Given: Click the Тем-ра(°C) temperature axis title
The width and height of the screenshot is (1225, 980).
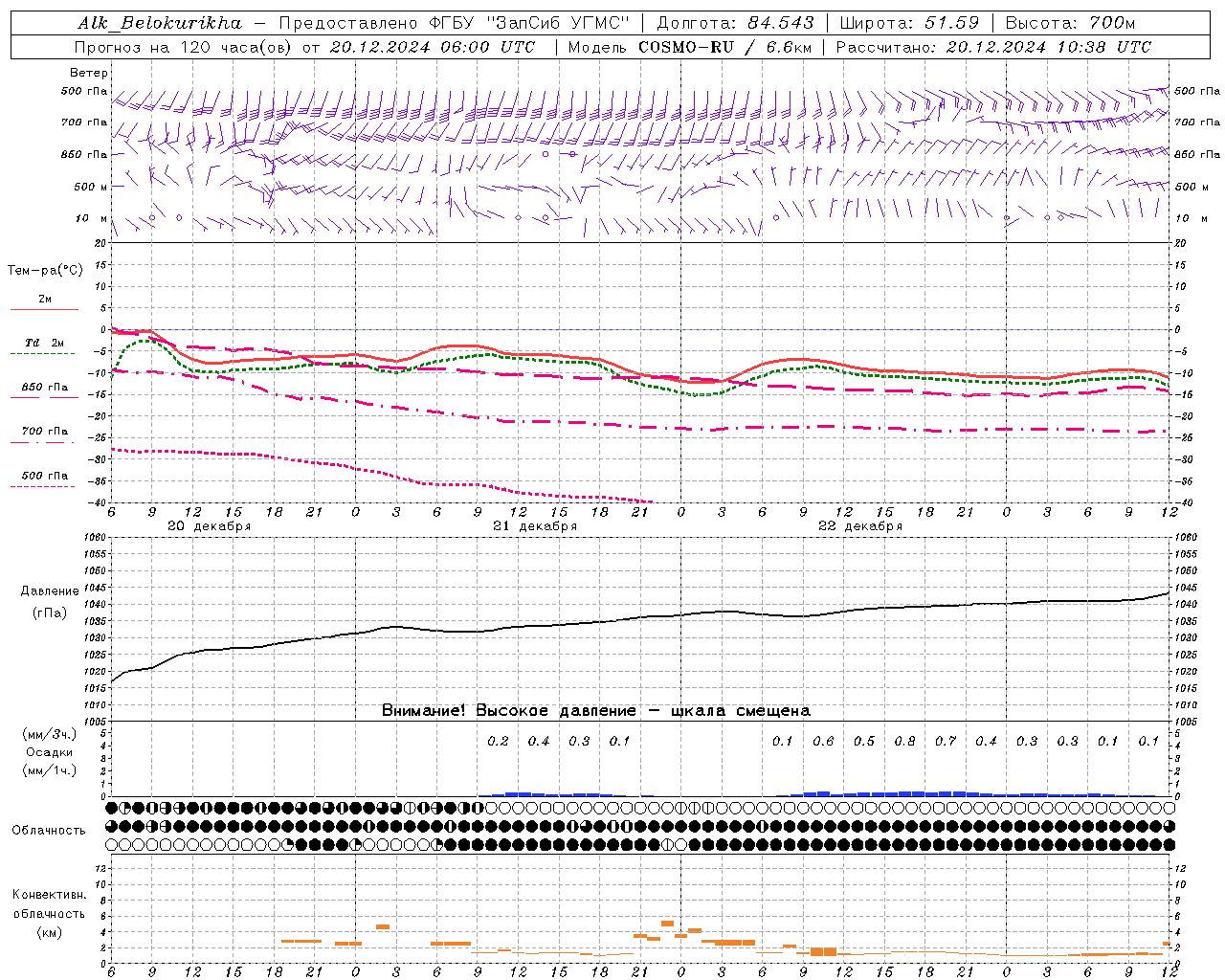Looking at the screenshot, I should (x=45, y=271).
